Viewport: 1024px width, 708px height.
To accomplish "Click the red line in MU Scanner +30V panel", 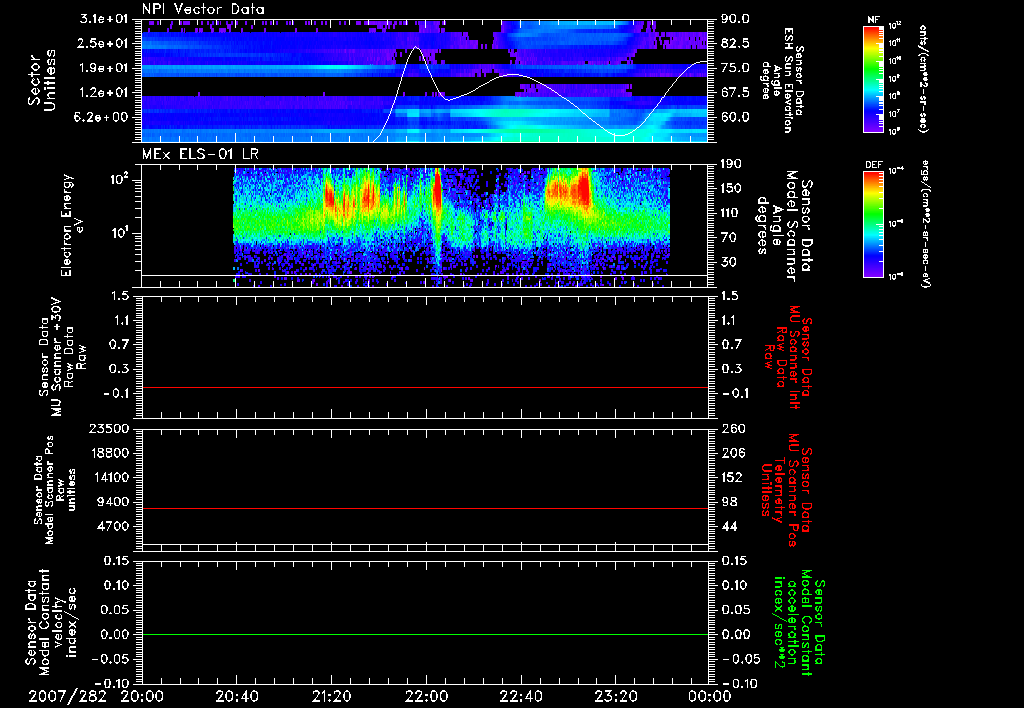I will 425,387.
